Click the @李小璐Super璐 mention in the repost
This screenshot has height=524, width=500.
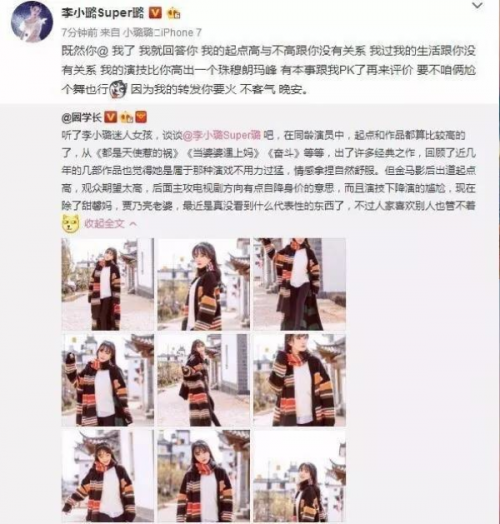222,135
